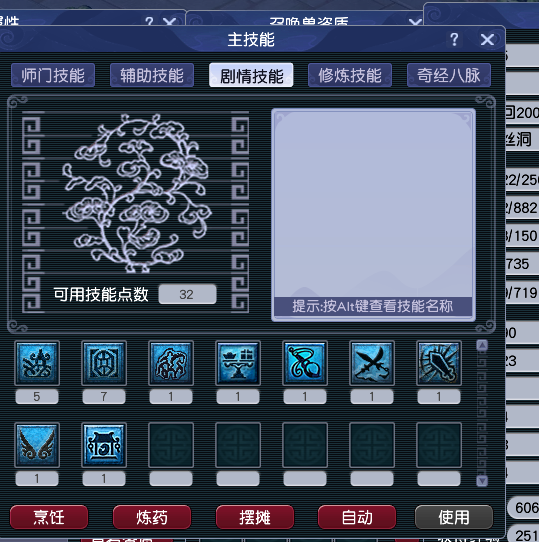Click the treasure altar skill icon

238,363
